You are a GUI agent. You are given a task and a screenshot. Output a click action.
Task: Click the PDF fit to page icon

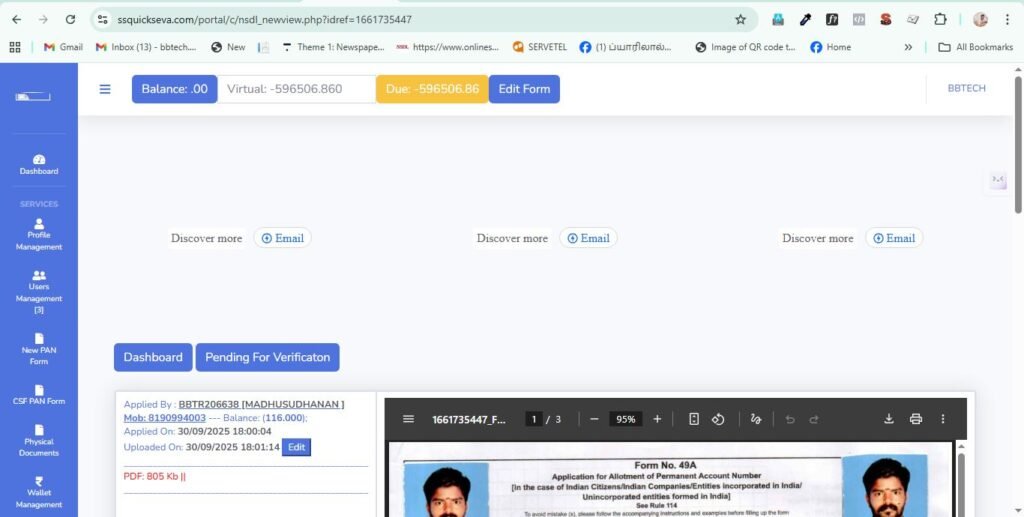tap(694, 419)
